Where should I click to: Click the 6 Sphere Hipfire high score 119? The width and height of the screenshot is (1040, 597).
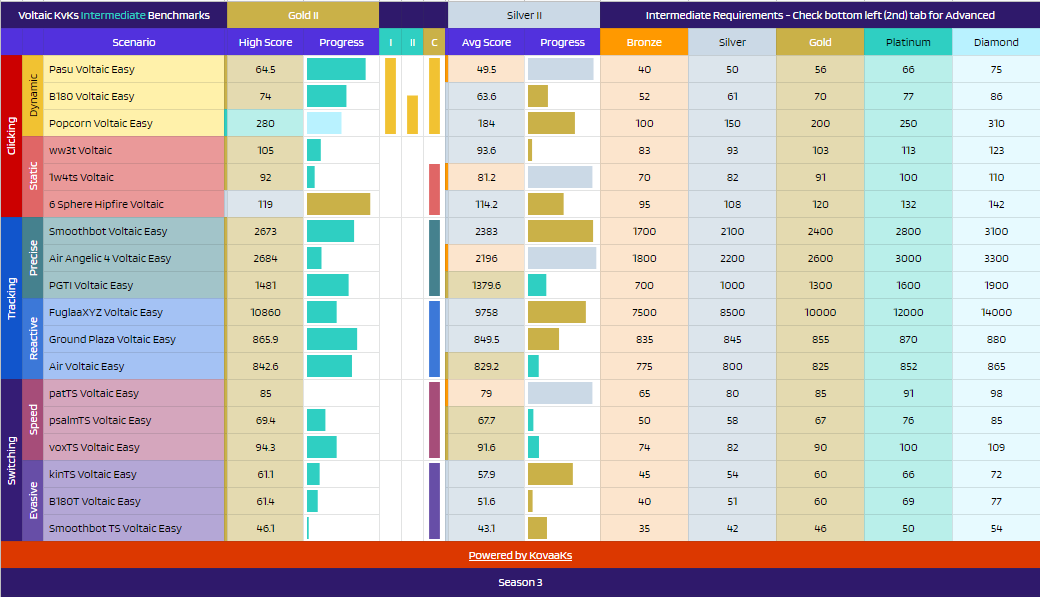click(265, 204)
